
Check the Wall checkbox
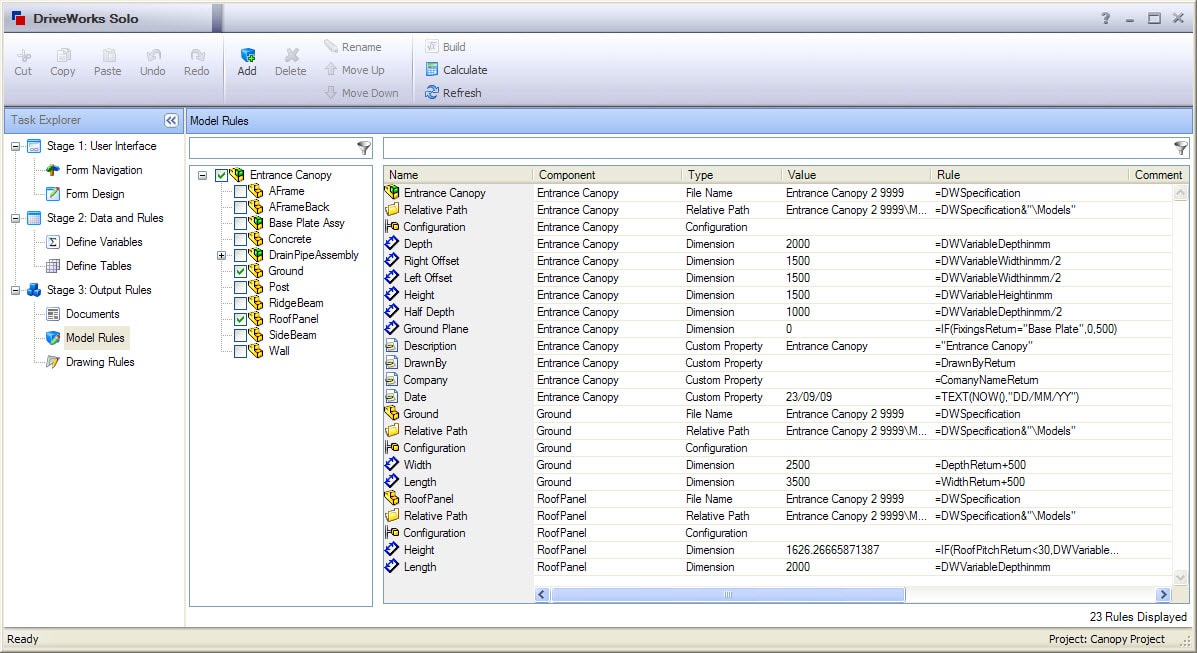coord(240,351)
